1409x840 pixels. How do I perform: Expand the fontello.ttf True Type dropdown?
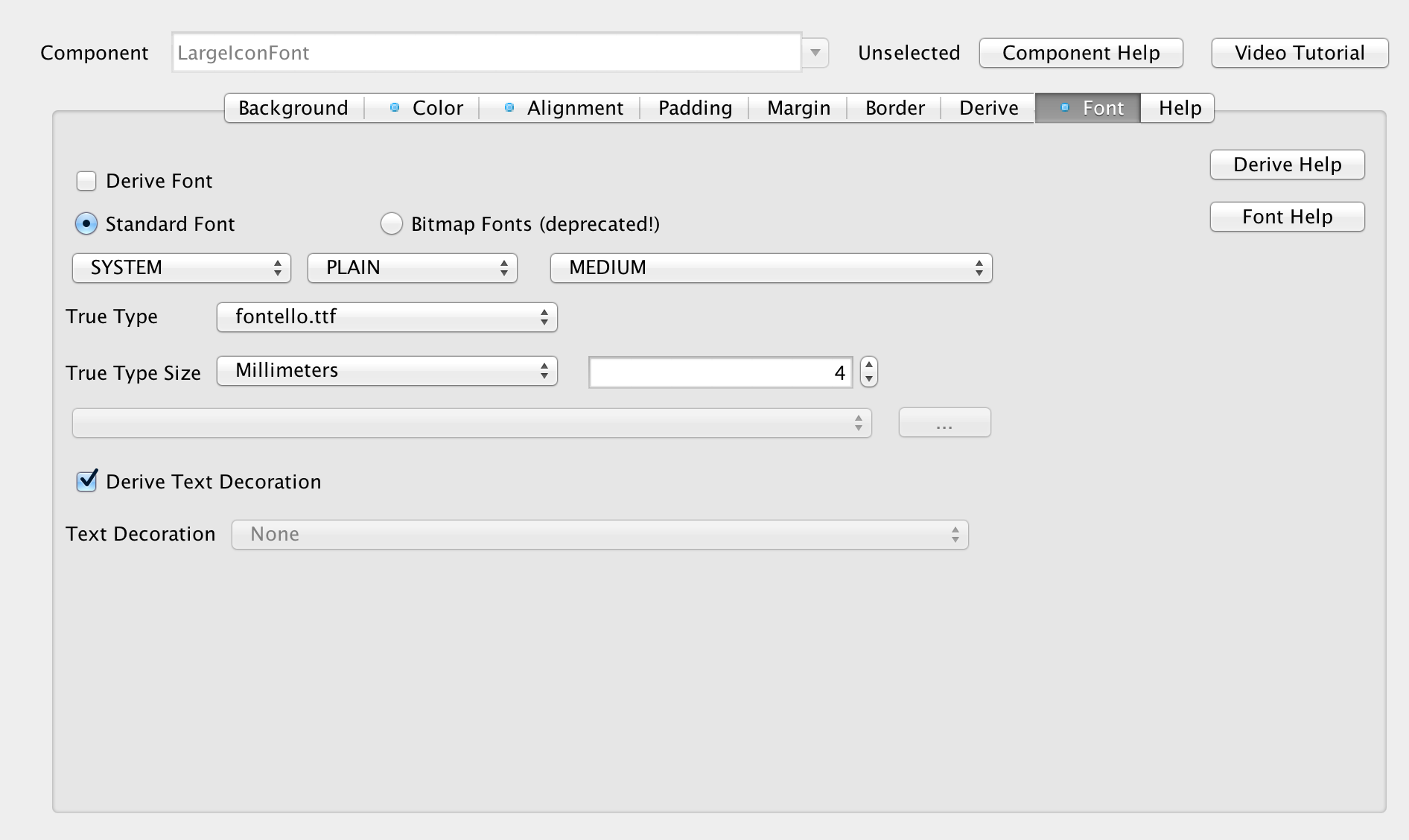point(387,317)
